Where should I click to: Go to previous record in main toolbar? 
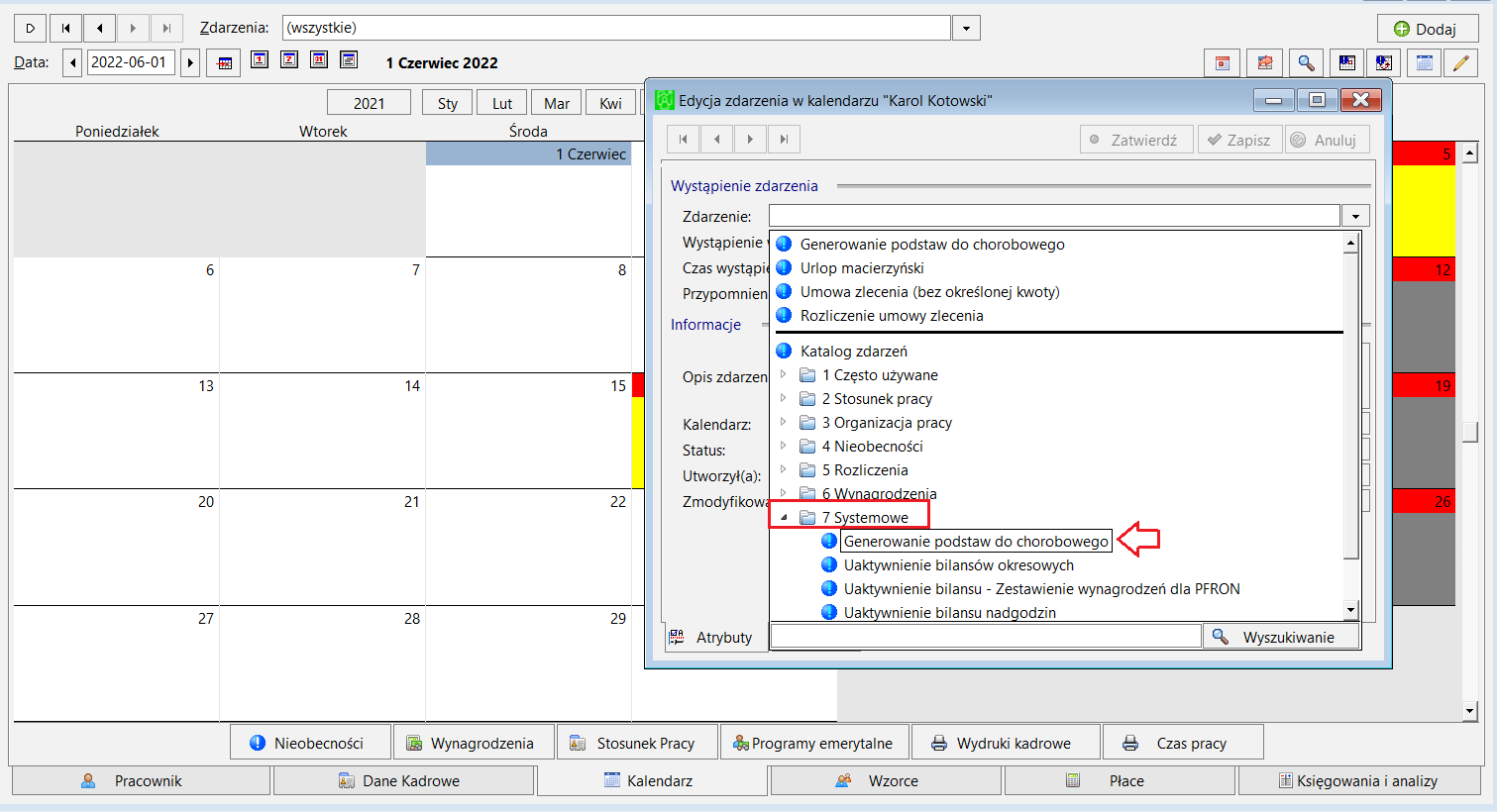coord(99,28)
